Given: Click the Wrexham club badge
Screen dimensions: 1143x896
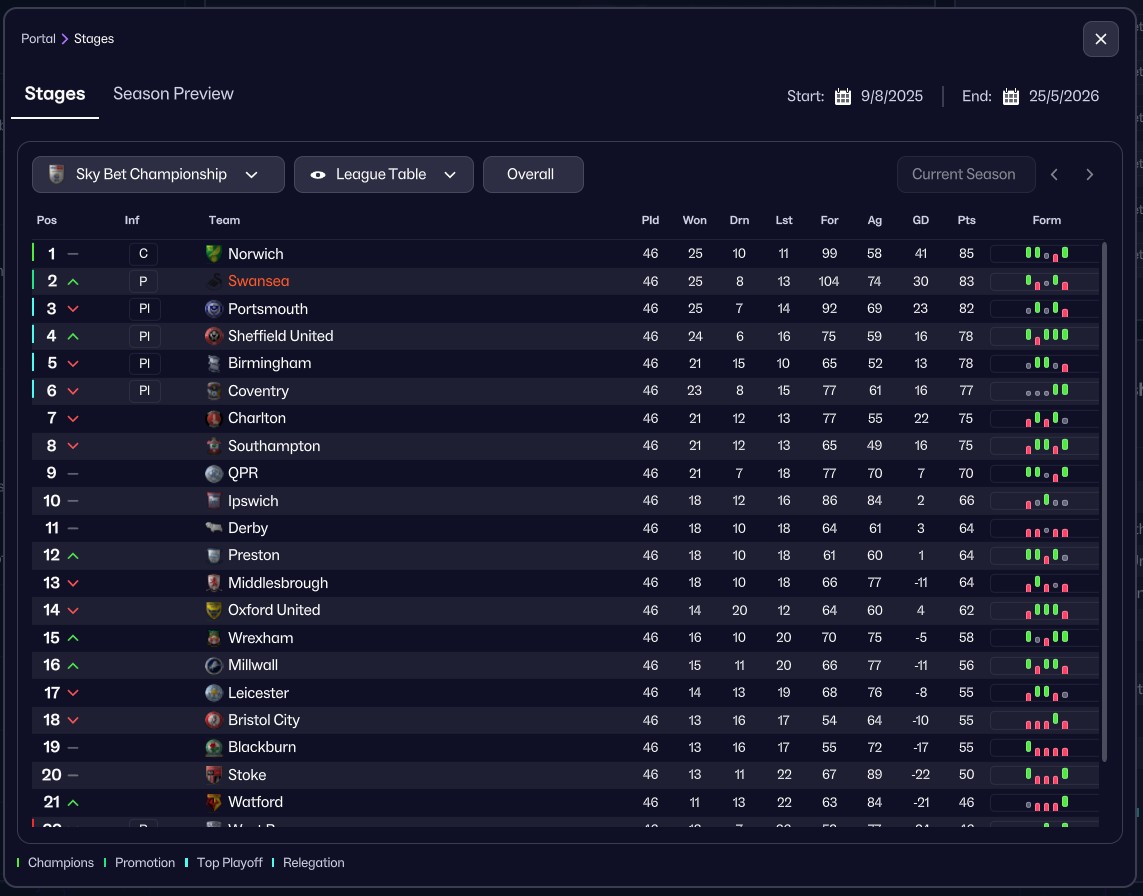Looking at the screenshot, I should tap(213, 638).
